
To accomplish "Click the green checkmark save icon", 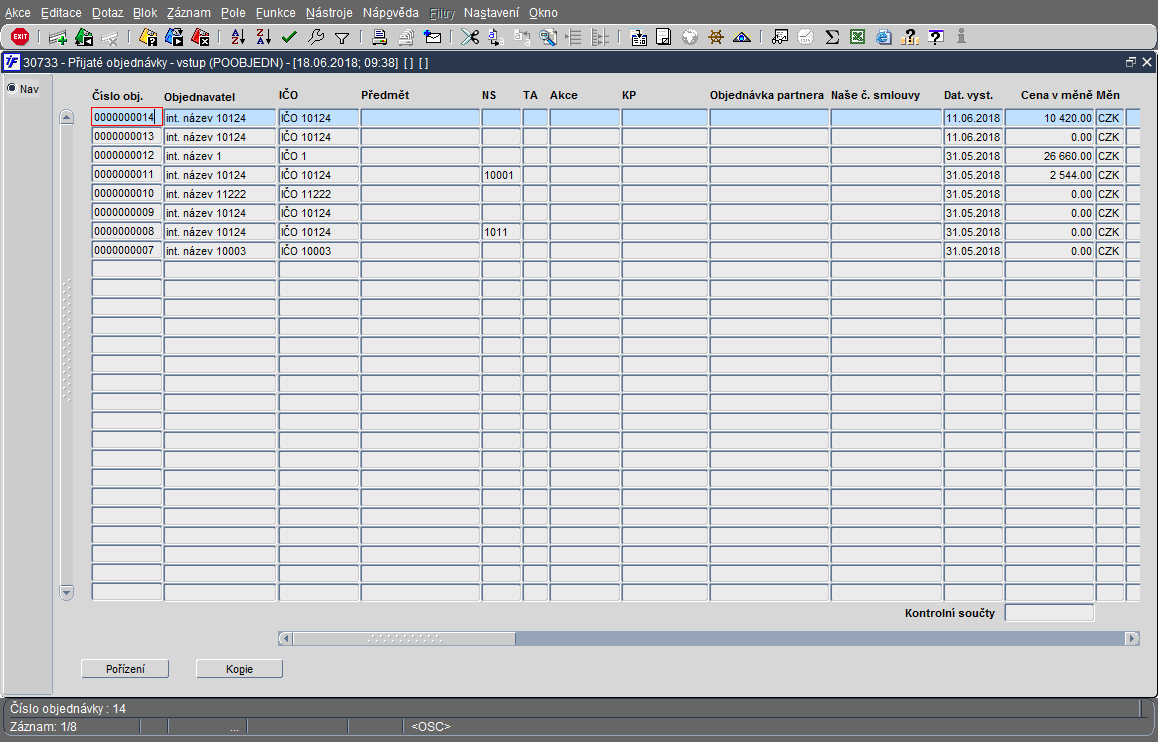I will (x=290, y=37).
